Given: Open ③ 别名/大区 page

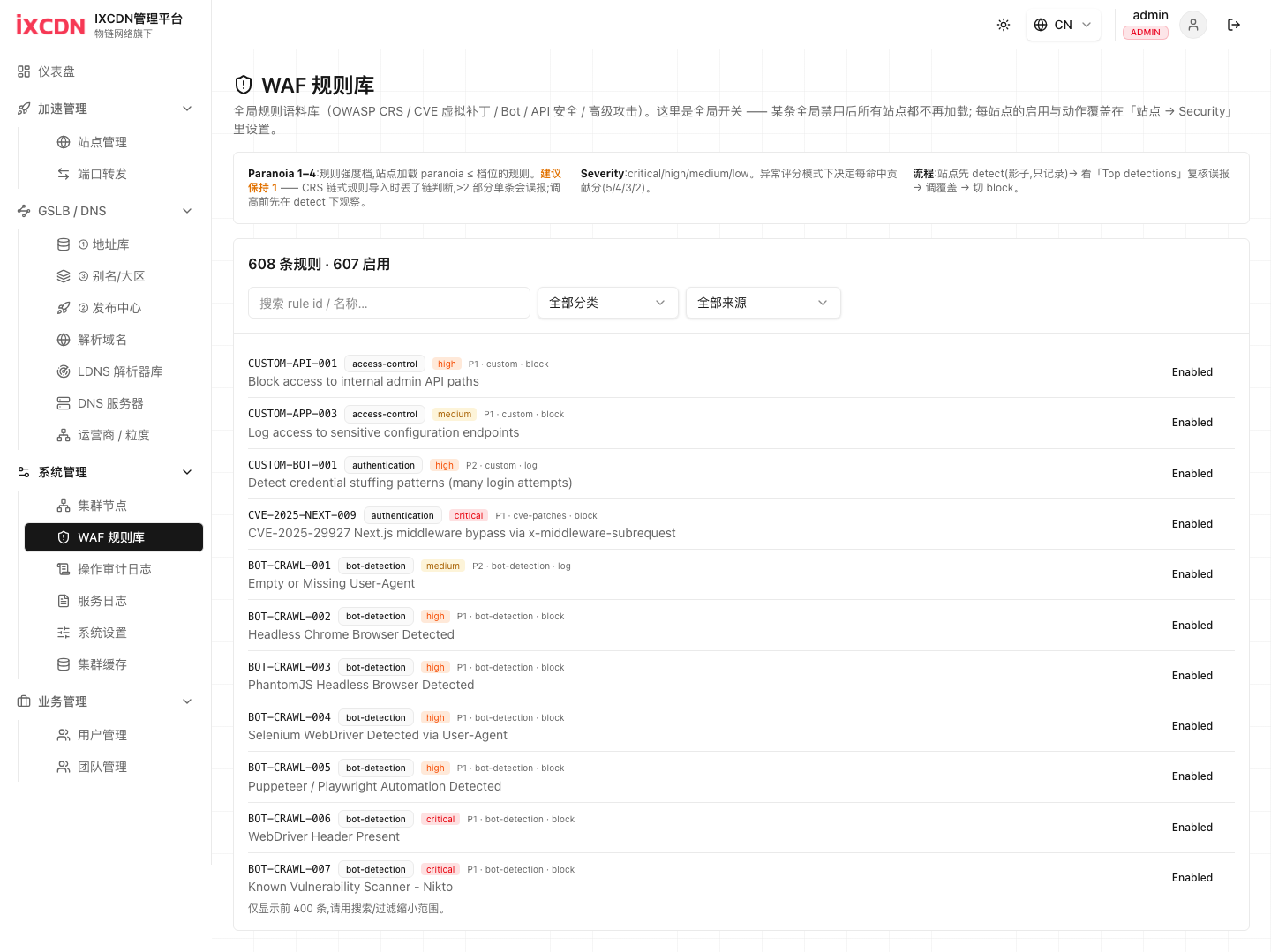Looking at the screenshot, I should pos(113,276).
